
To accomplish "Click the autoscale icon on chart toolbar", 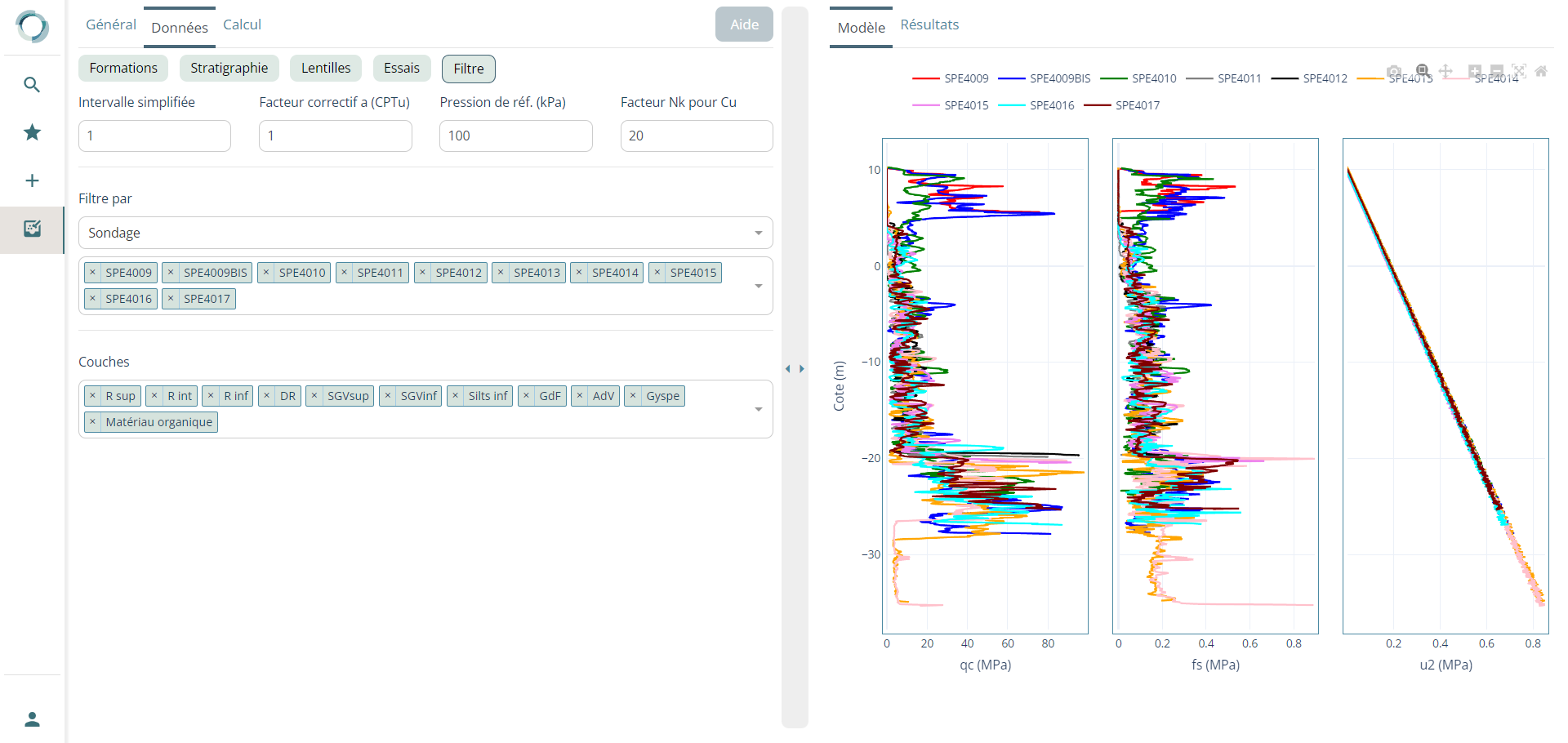I will pos(1519,72).
